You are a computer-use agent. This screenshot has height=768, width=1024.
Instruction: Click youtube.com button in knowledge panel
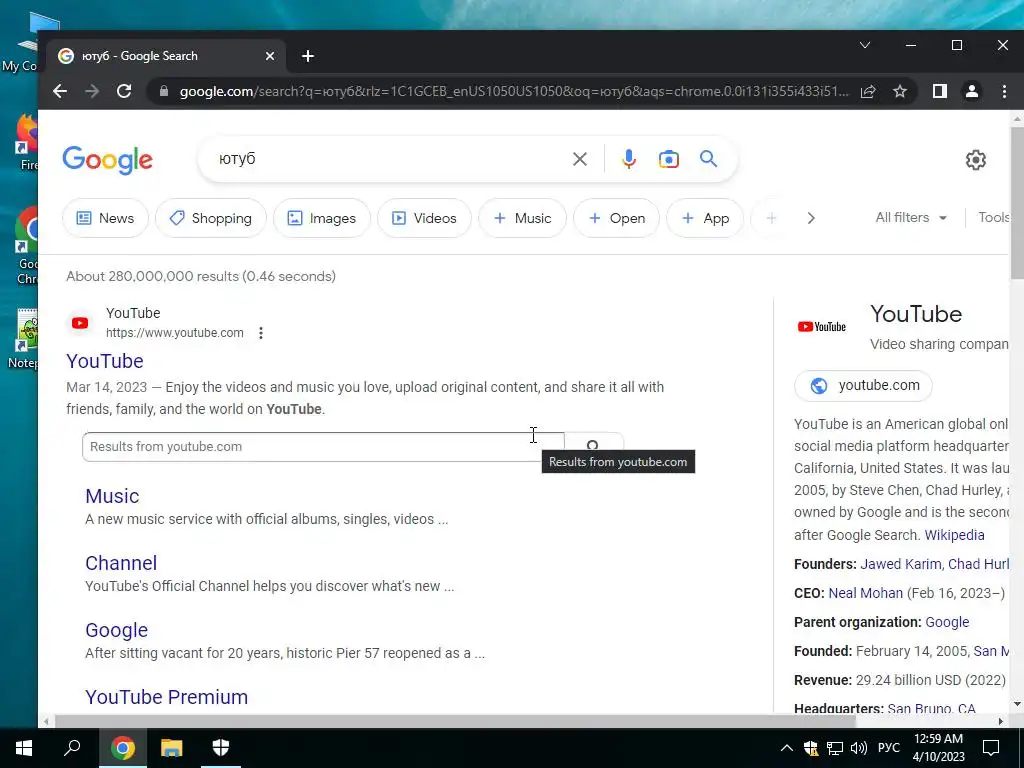tap(863, 385)
